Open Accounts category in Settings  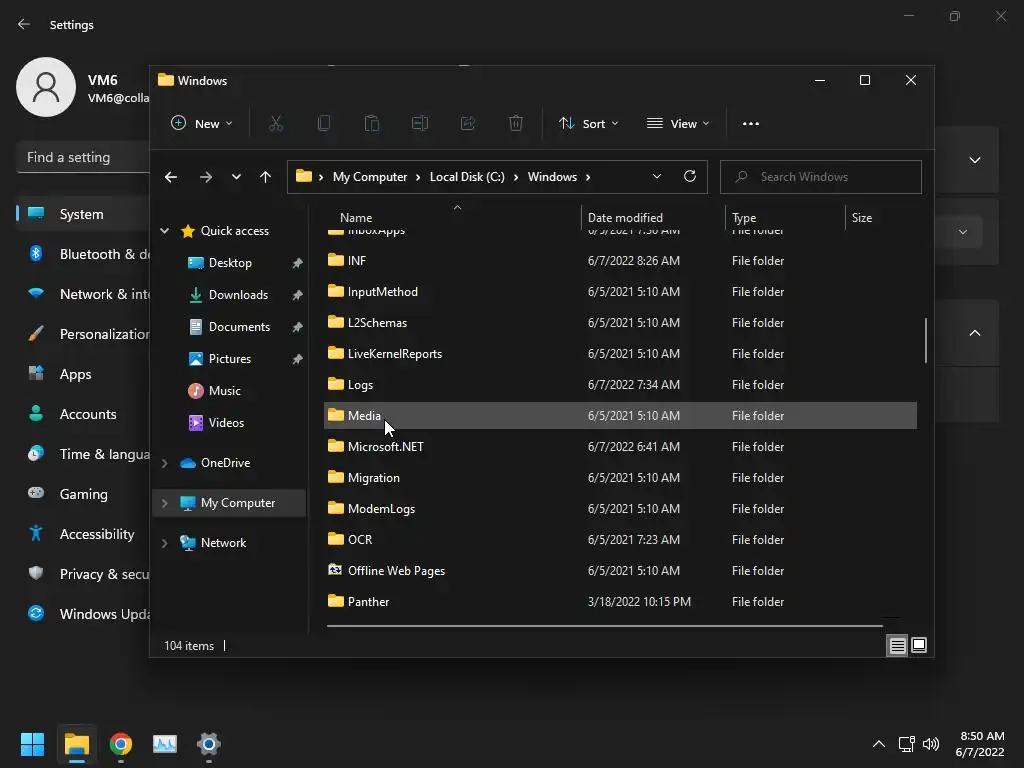[84, 414]
